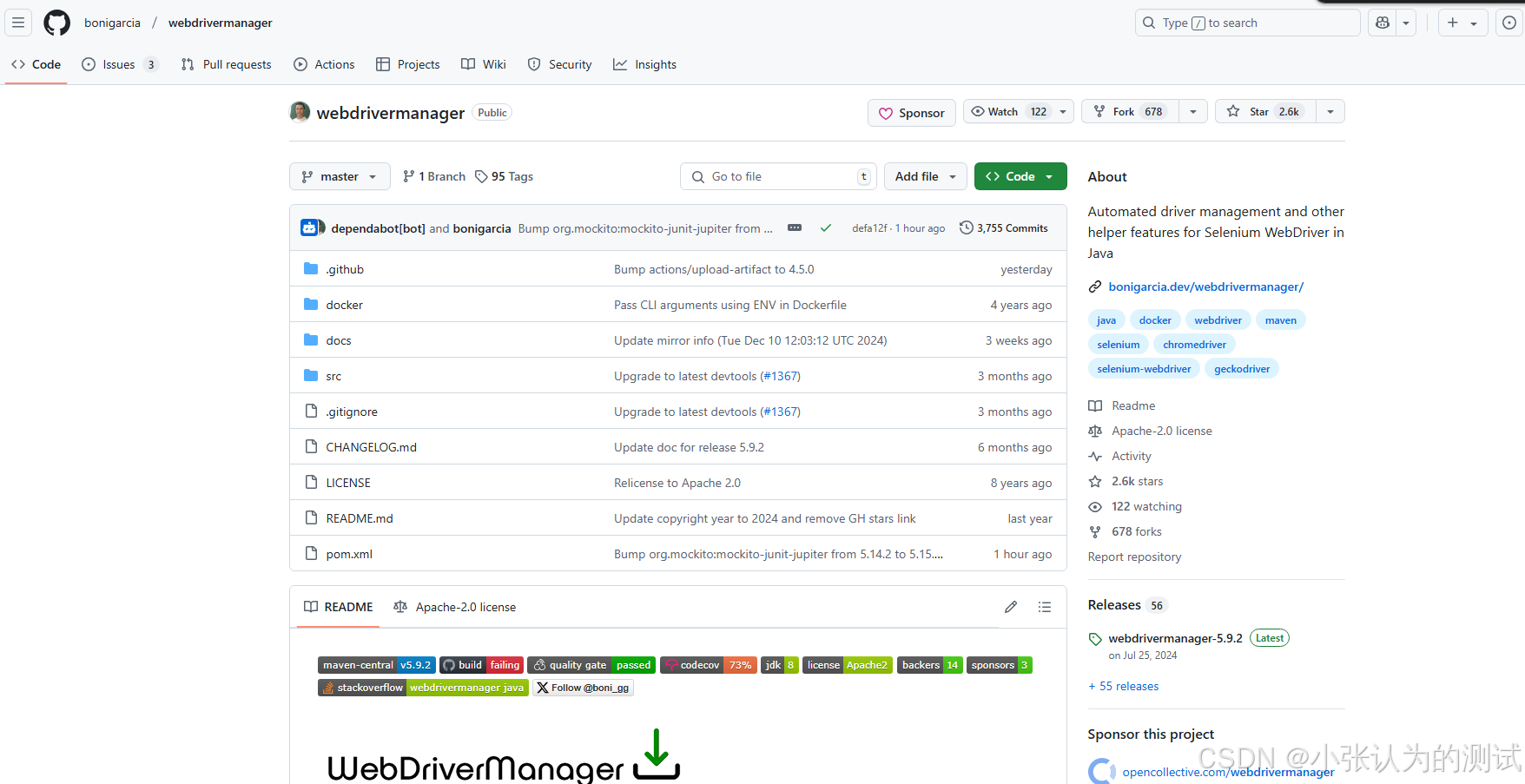The image size is (1525, 784).
Task: View 95 Tags
Action: [x=505, y=176]
